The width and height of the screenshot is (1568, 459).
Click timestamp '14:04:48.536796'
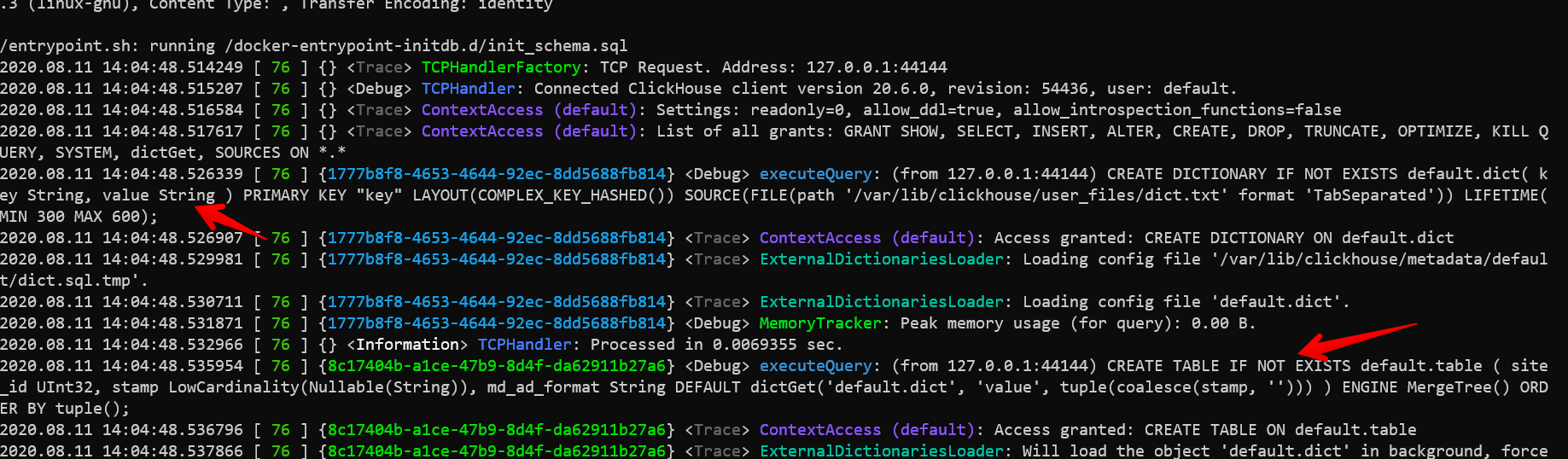coord(173,430)
